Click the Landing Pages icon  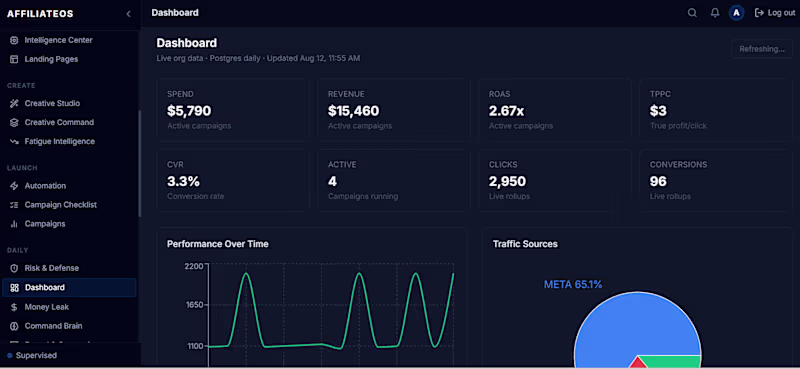tap(14, 59)
